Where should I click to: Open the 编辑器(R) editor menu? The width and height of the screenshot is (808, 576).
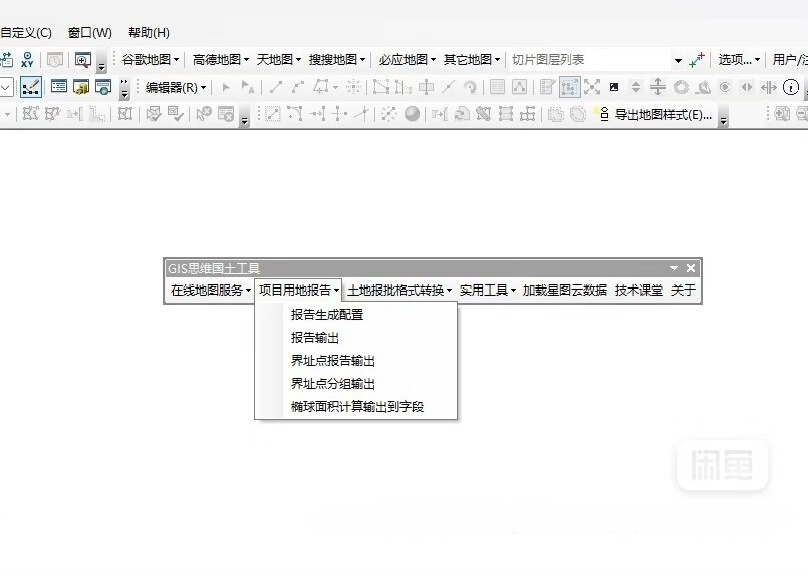(176, 88)
